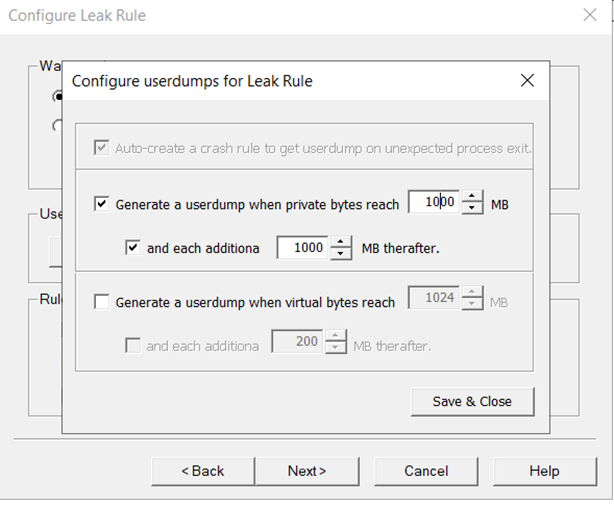Enable the virtual bytes userdump checkbox
Image resolution: width=614 pixels, height=505 pixels.
click(x=101, y=301)
